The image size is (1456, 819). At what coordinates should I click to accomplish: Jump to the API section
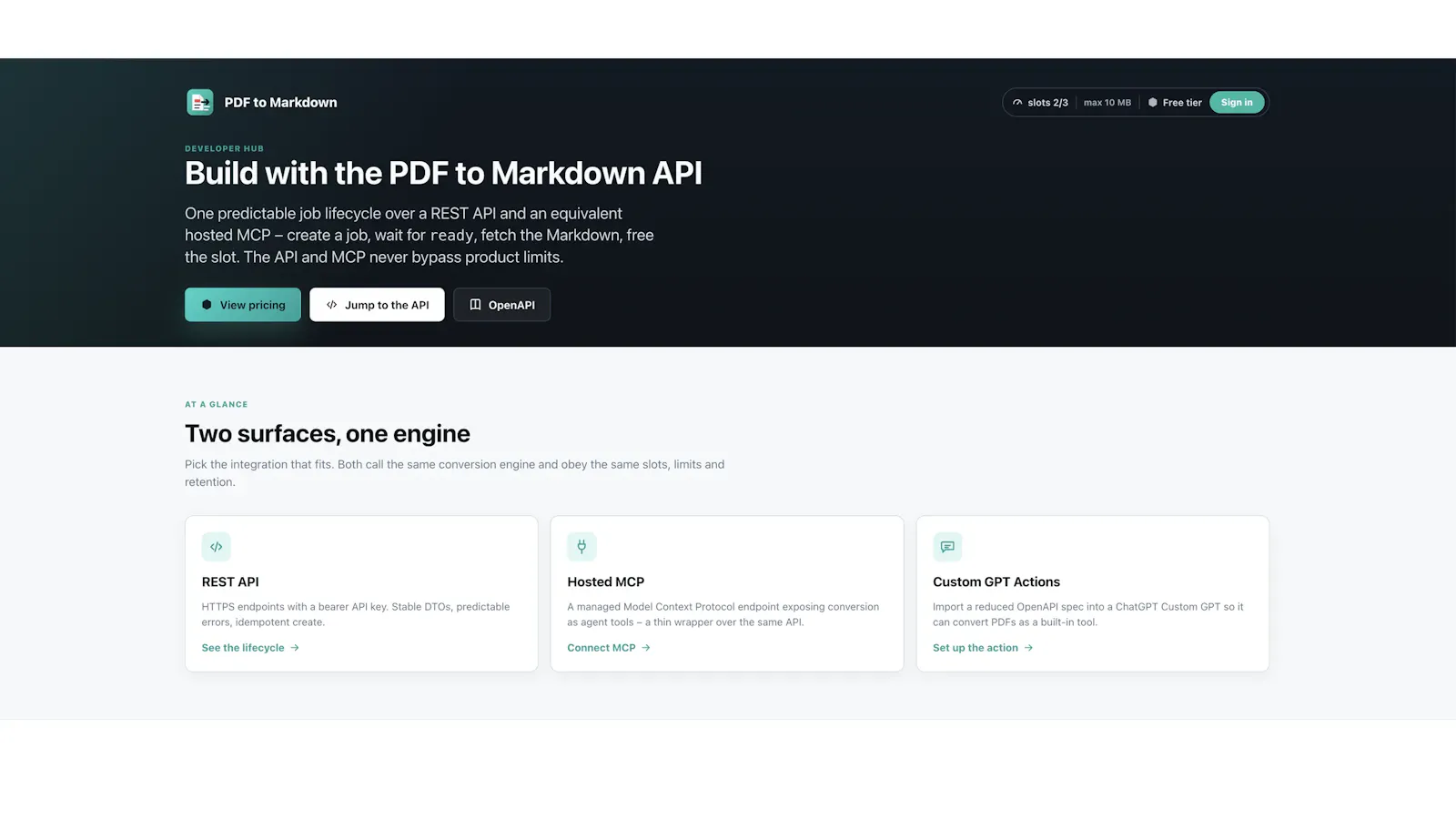click(377, 305)
